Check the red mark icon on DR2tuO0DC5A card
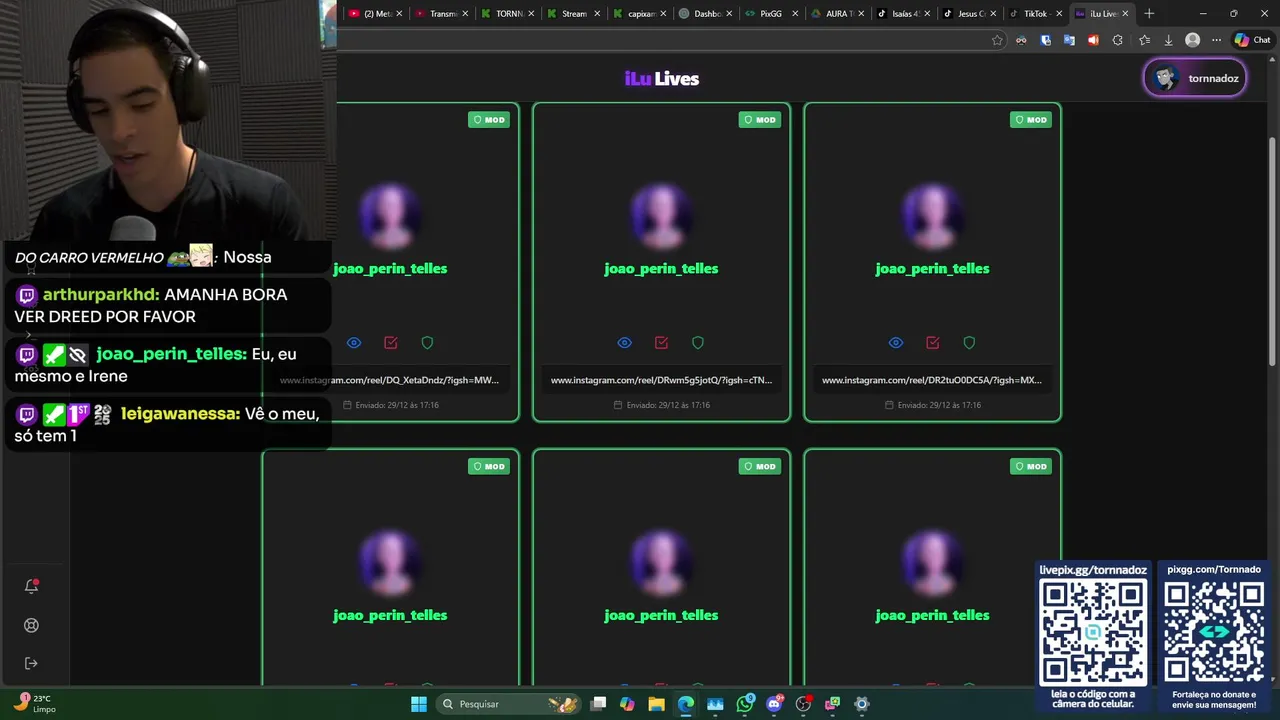1280x720 pixels. click(933, 343)
